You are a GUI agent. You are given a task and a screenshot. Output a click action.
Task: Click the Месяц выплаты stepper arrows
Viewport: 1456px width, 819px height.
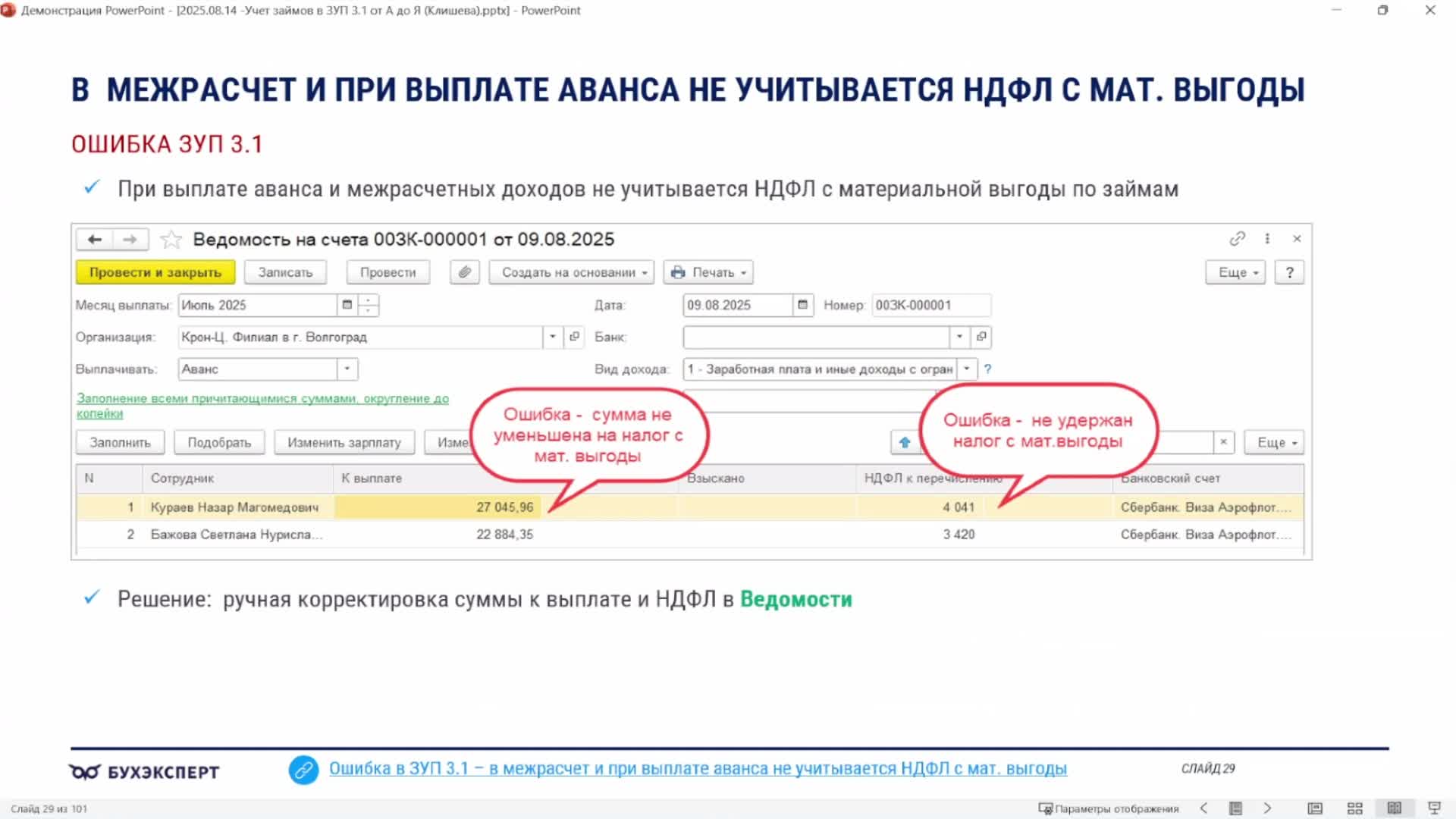coord(368,305)
